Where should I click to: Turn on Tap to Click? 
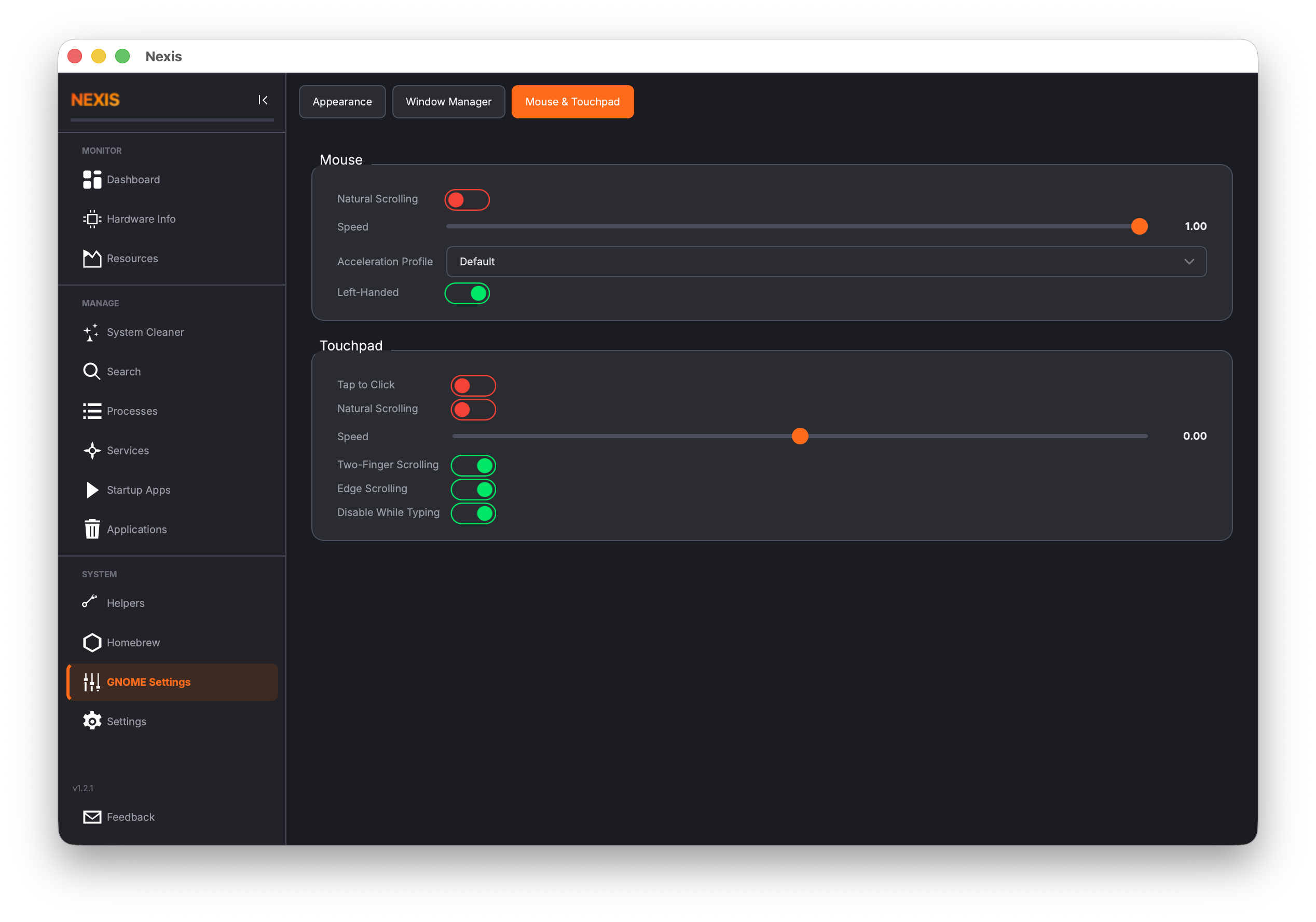pos(473,385)
